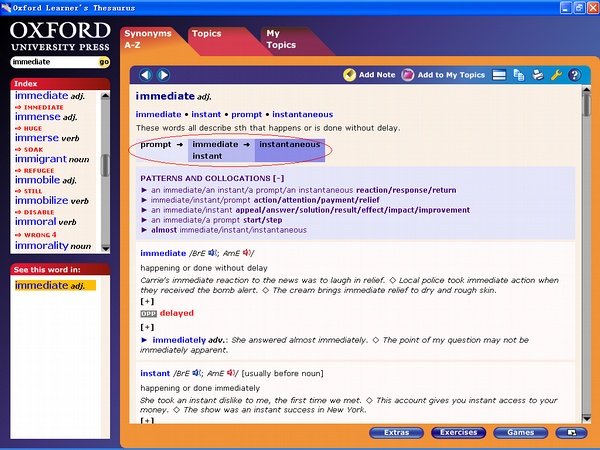600x450 pixels.
Task: Click the instantaneous synonym link in header
Action: coord(303,114)
